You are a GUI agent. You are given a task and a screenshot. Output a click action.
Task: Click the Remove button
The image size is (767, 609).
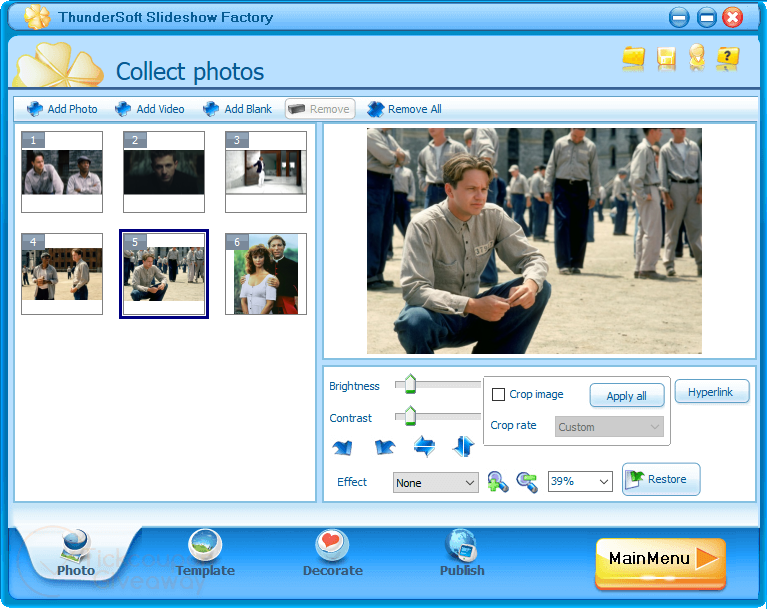pos(320,109)
